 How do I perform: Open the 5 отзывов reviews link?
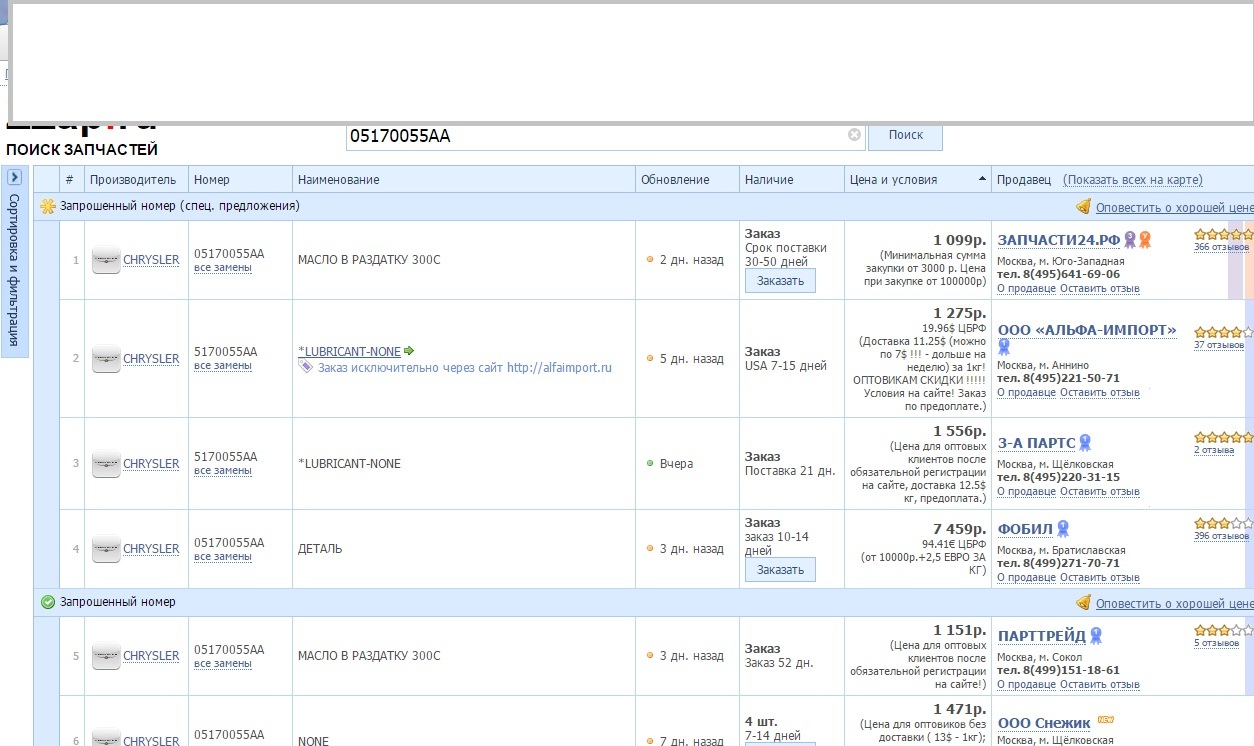[1216, 643]
